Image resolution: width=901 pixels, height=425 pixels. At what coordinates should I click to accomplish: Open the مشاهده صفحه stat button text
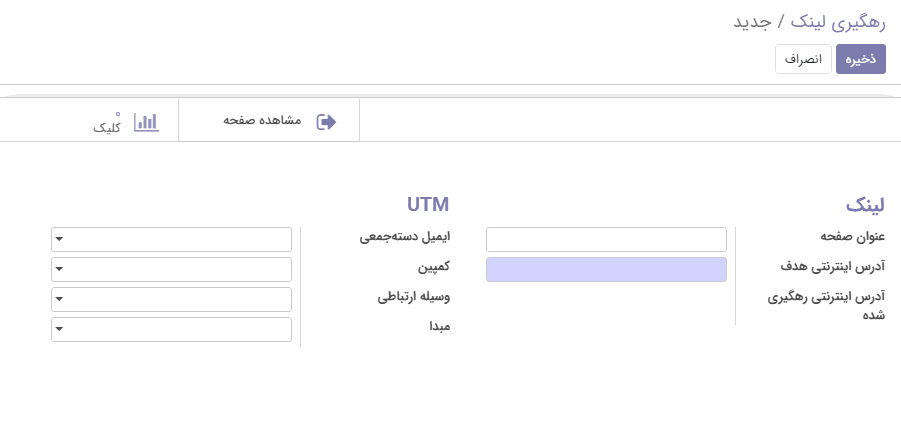tap(262, 120)
